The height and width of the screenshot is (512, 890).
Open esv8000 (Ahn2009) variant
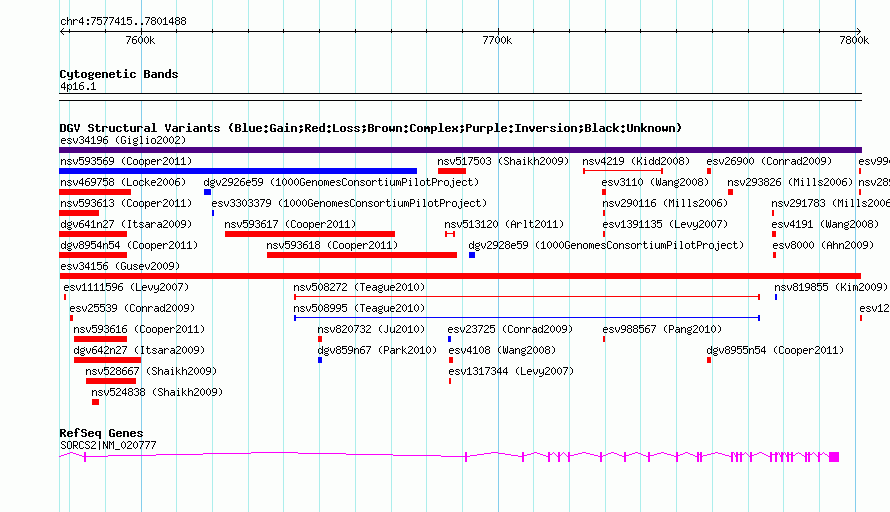click(774, 255)
